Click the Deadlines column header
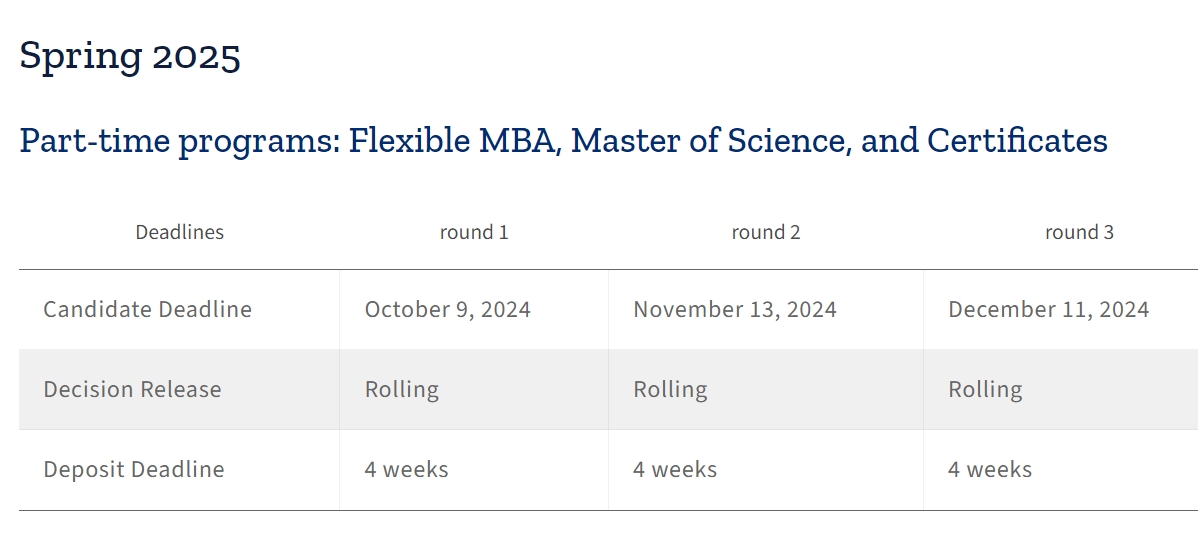Screen dimensions: 1198x535 180,232
